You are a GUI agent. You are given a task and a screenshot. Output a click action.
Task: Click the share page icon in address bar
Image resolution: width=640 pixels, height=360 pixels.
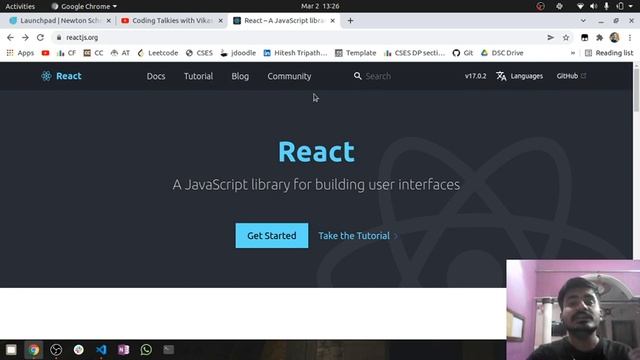(x=551, y=38)
